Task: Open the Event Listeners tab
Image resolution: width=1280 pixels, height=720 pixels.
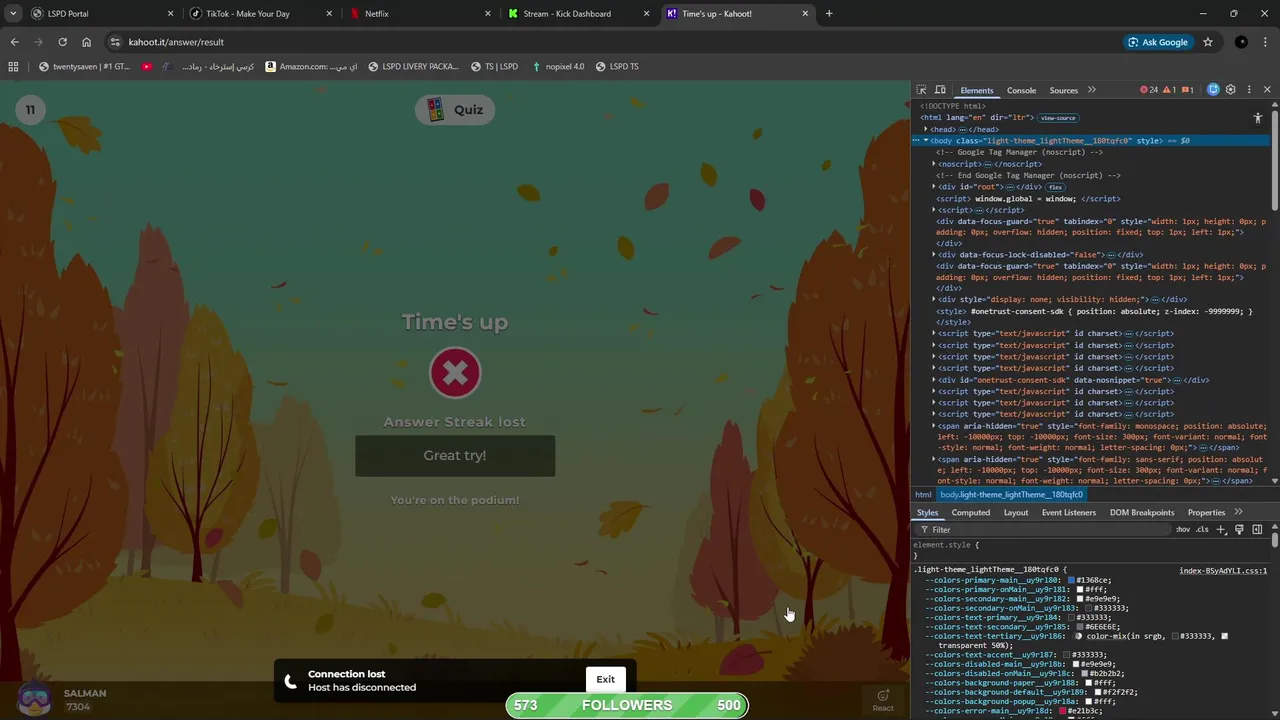Action: (x=1069, y=512)
